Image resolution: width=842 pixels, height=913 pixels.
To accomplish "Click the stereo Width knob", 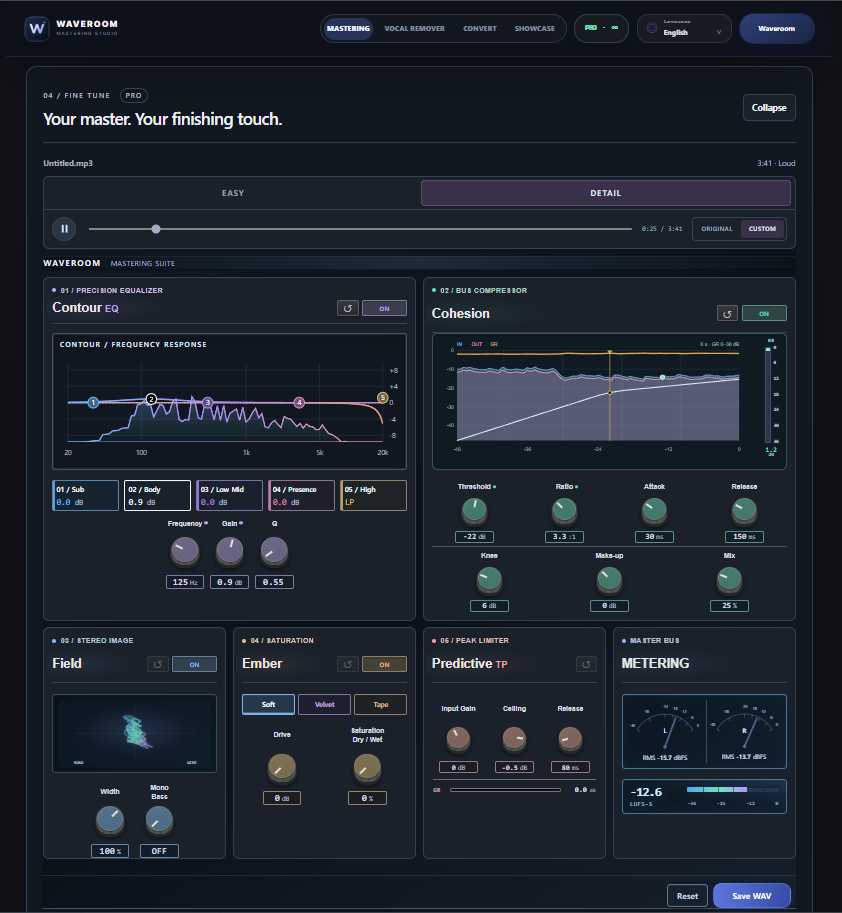I will point(109,820).
